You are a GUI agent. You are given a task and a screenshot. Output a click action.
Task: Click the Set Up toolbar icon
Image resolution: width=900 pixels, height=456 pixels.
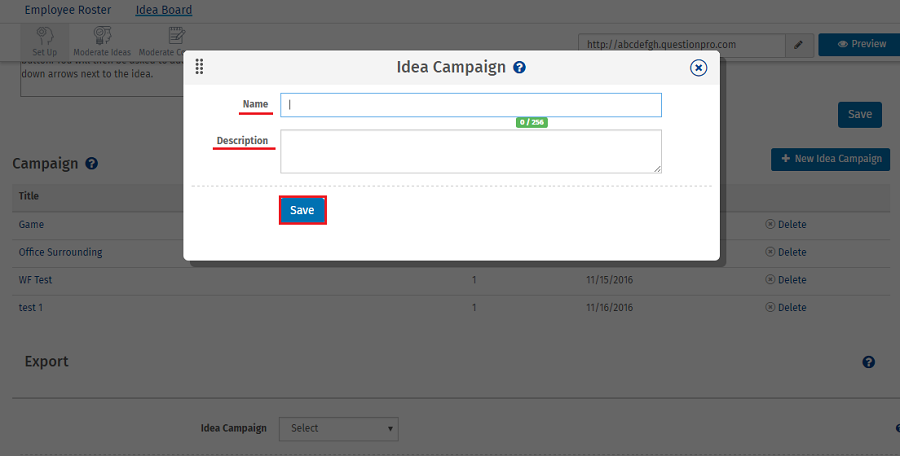(44, 40)
